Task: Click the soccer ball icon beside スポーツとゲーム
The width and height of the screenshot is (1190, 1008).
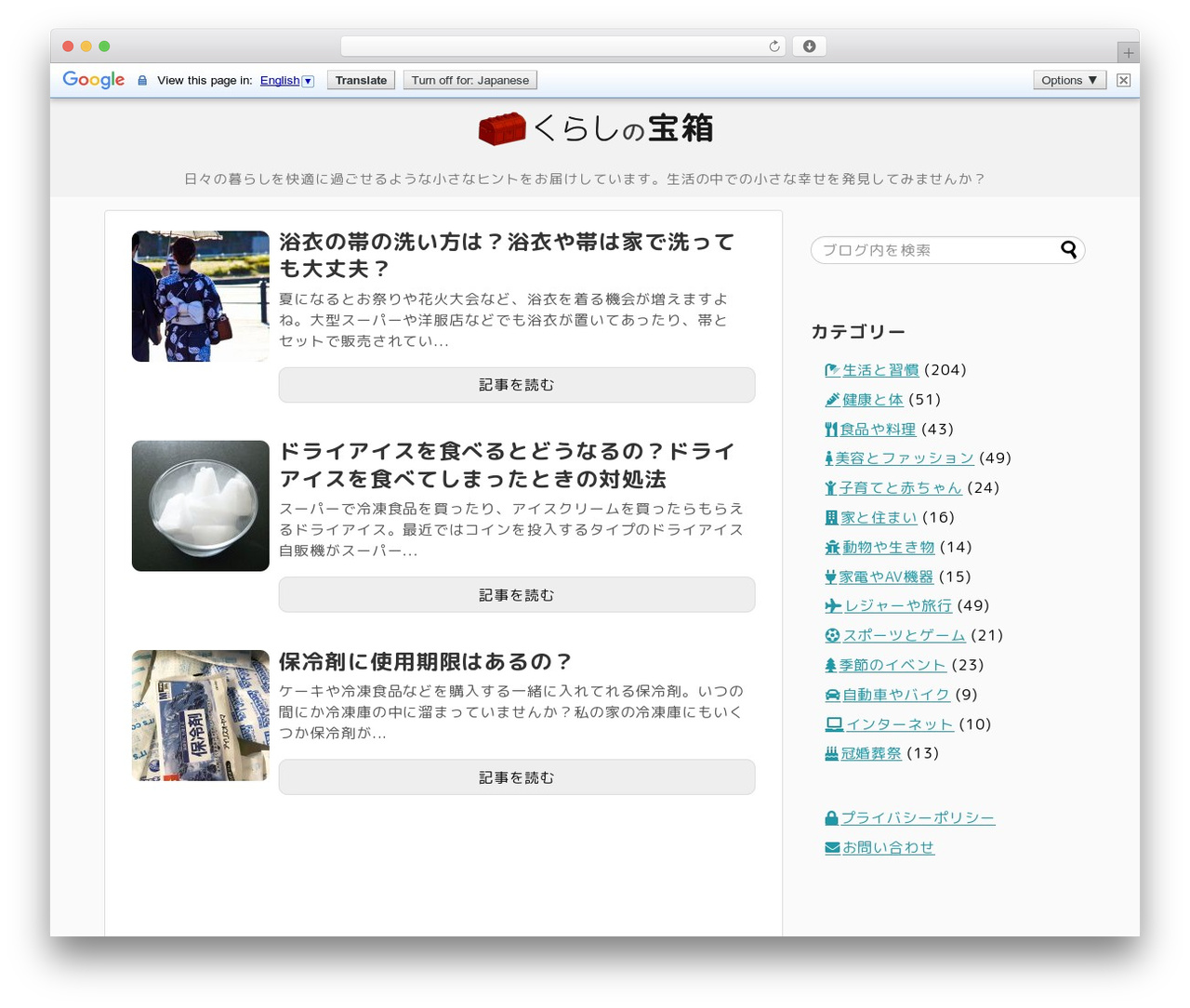Action: pyautogui.click(x=832, y=636)
